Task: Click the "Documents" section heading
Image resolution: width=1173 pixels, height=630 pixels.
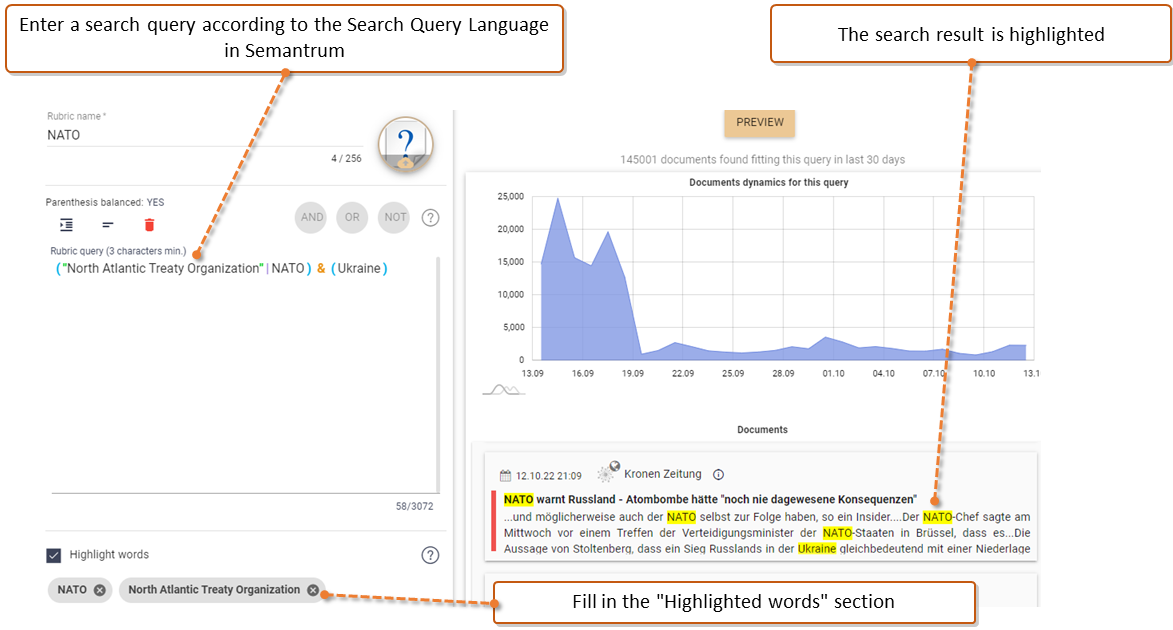Action: click(x=762, y=430)
